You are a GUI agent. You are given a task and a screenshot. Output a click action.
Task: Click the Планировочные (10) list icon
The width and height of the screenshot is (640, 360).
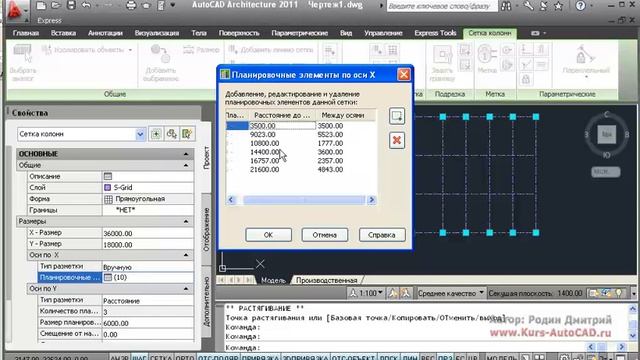108,277
